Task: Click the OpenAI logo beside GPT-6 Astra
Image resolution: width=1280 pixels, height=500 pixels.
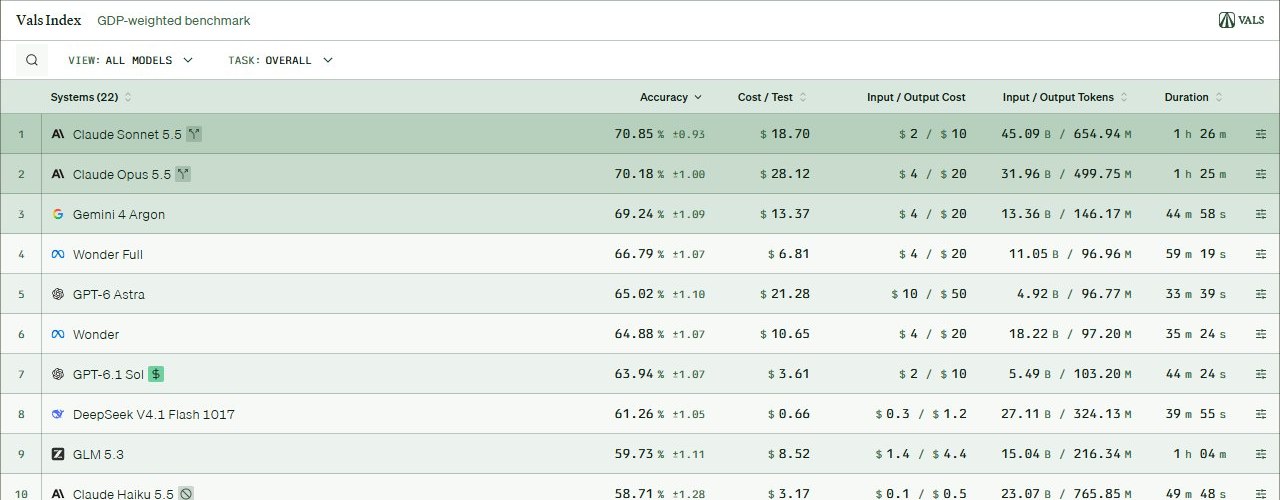Action: point(58,294)
